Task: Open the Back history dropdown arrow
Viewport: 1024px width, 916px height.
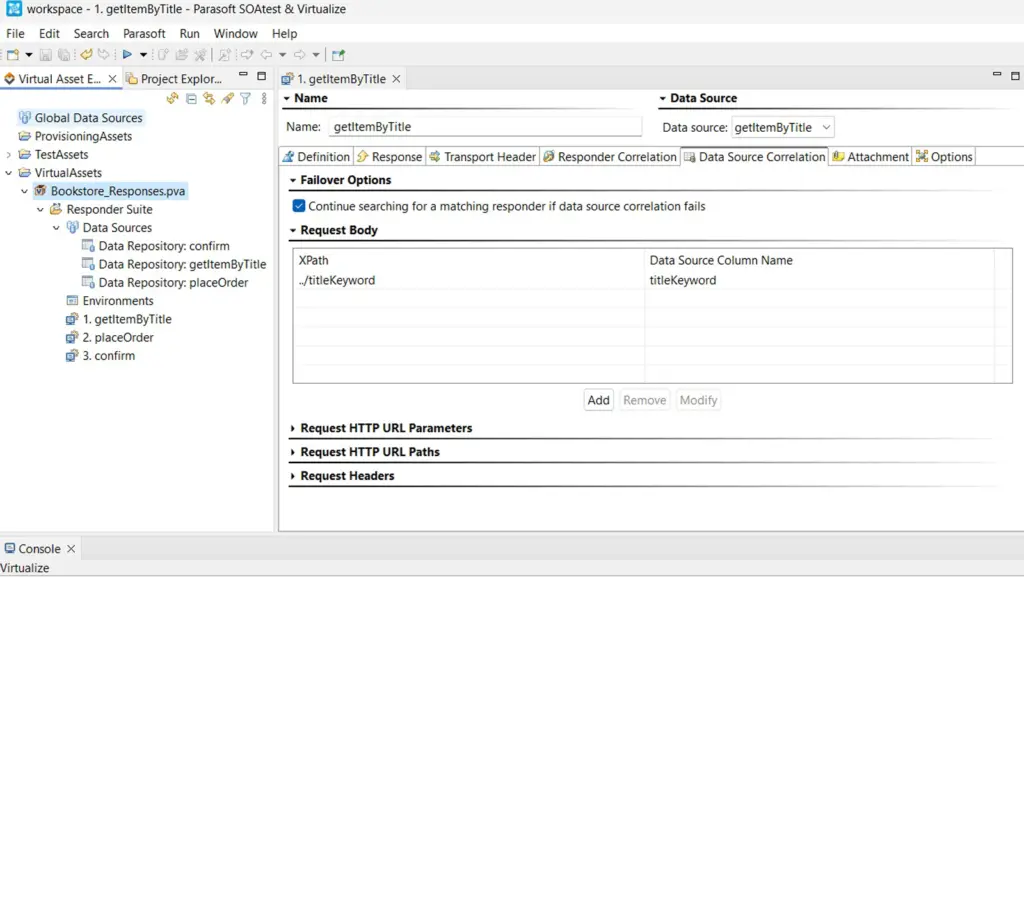Action: 283,55
